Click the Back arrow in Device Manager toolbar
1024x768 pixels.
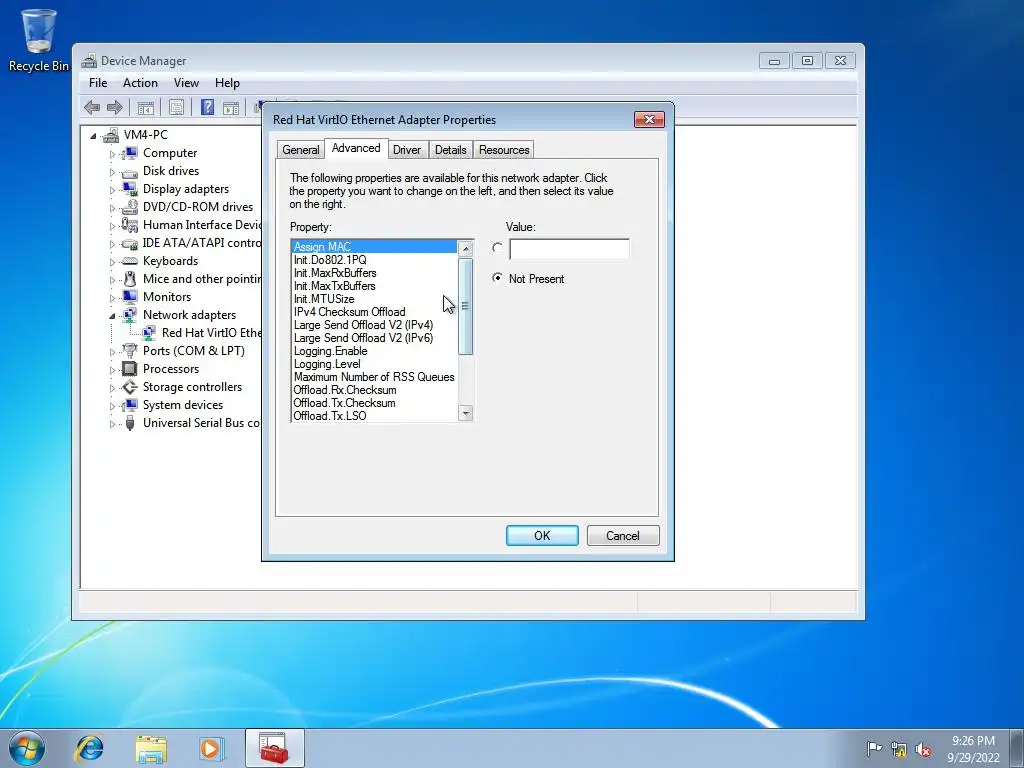tap(92, 107)
